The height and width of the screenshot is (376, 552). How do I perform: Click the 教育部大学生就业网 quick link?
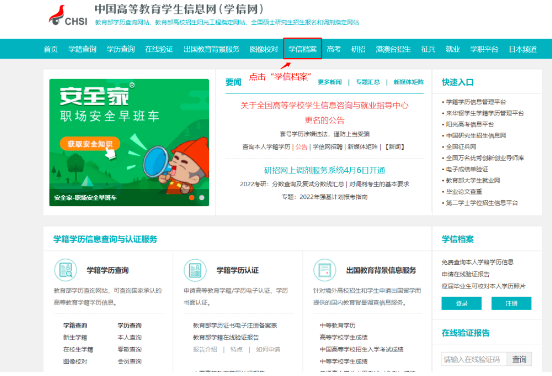coord(473,180)
